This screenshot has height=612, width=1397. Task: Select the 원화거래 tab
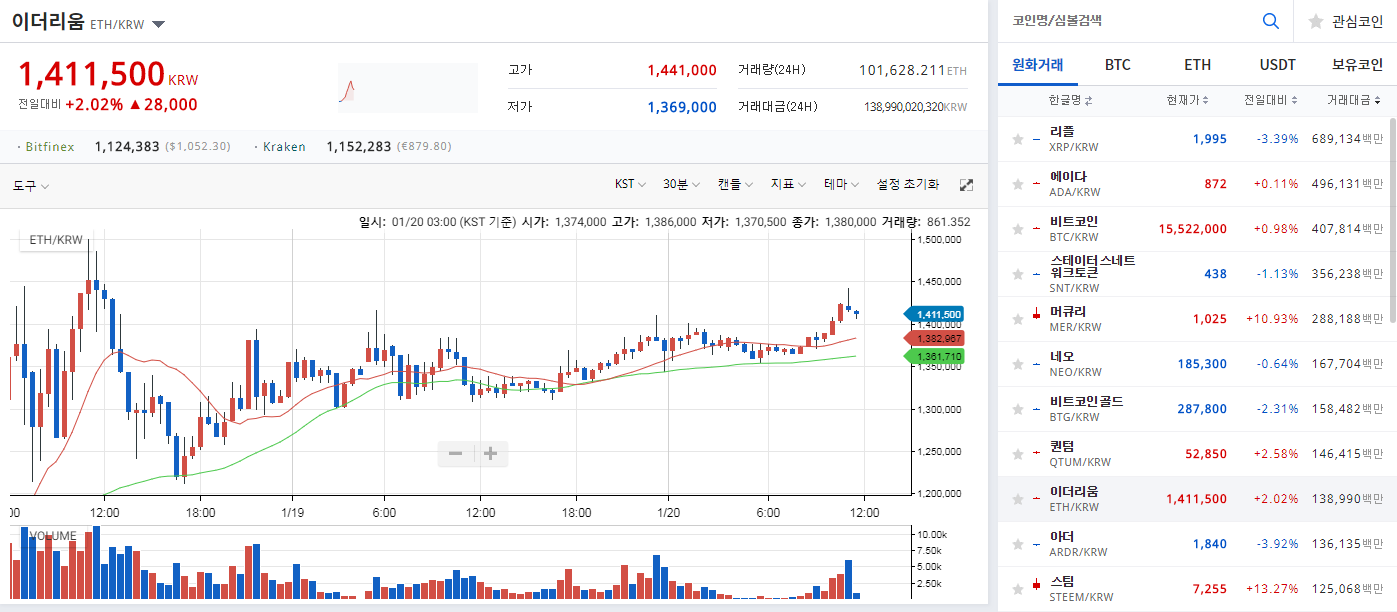click(1037, 64)
